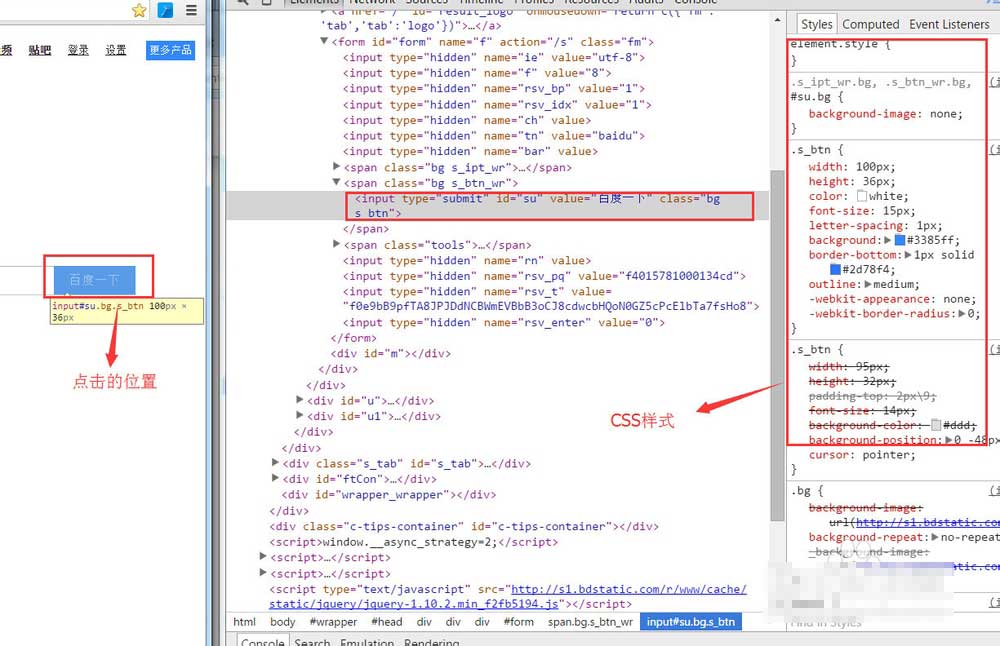Click the Elements panel scroll-up arrow
The width and height of the screenshot is (1000, 646).
(x=777, y=20)
